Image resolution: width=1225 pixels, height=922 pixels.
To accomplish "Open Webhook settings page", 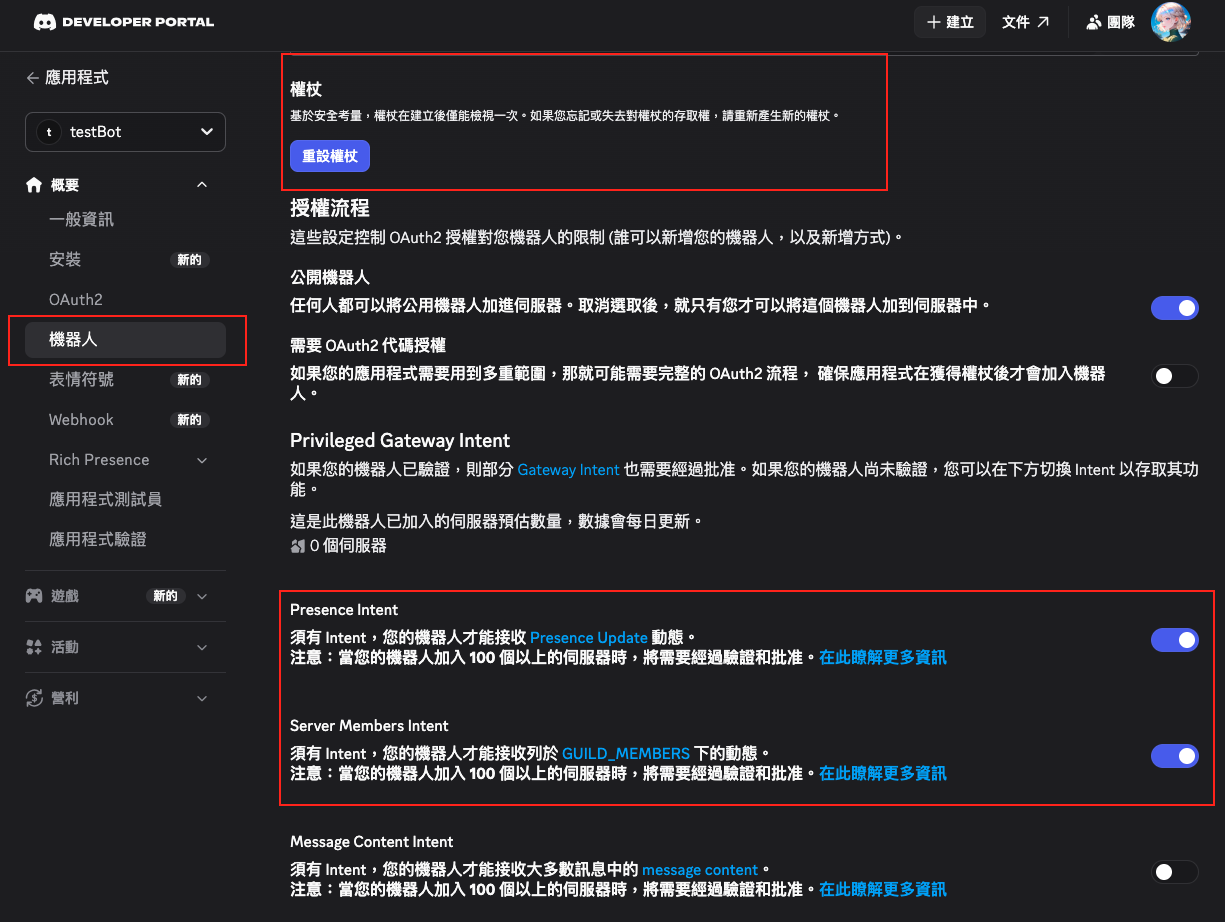I will click(81, 419).
